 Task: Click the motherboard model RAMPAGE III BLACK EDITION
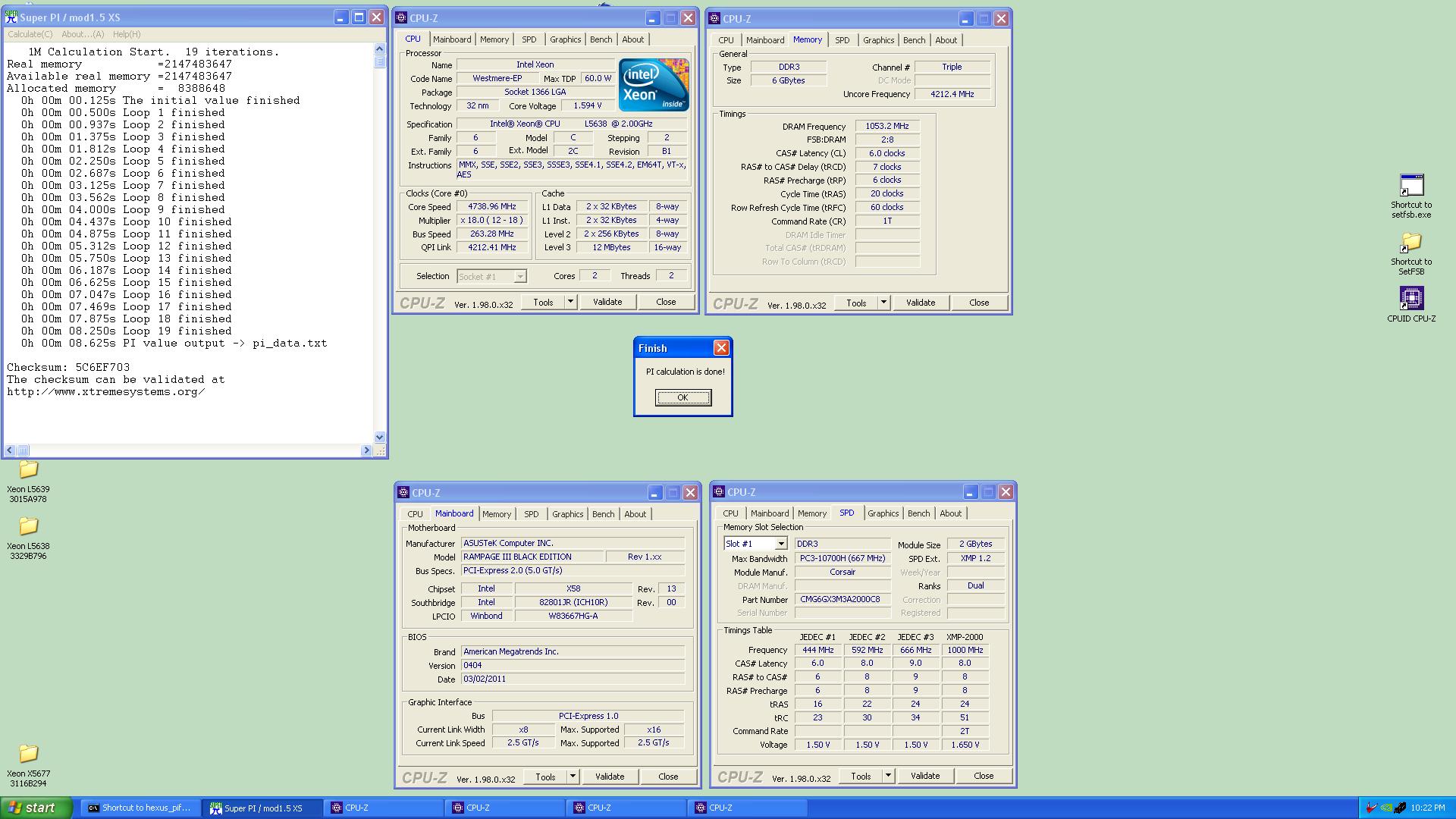tap(532, 557)
